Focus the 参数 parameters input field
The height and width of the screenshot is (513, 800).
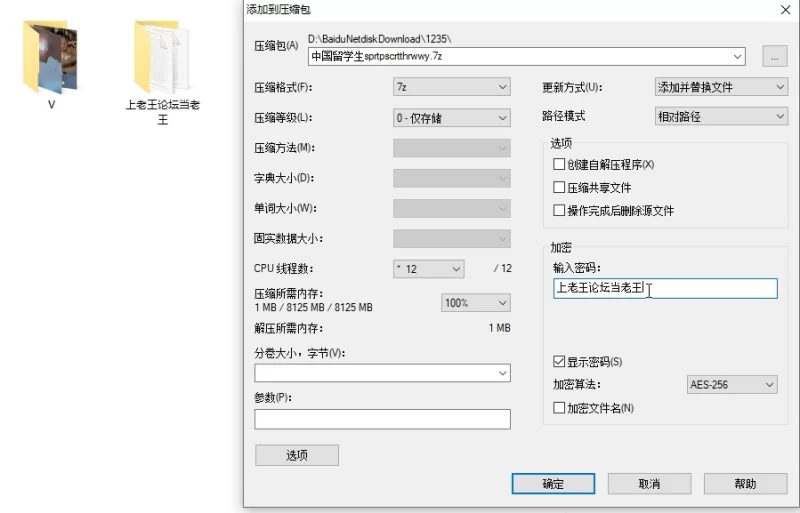[382, 419]
